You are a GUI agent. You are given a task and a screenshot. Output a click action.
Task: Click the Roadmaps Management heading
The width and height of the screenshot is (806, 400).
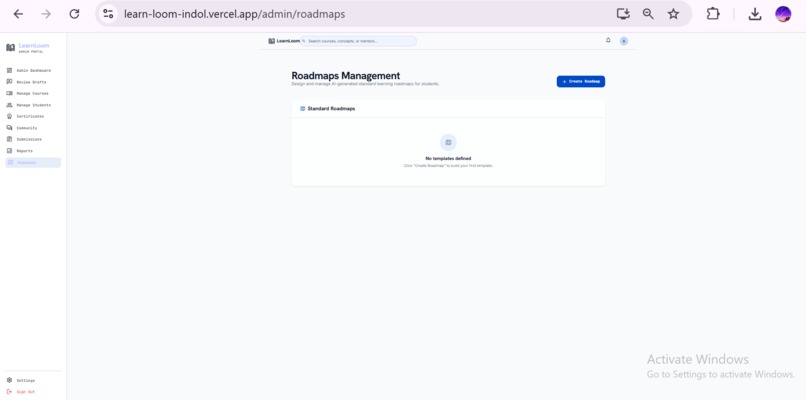coord(345,76)
